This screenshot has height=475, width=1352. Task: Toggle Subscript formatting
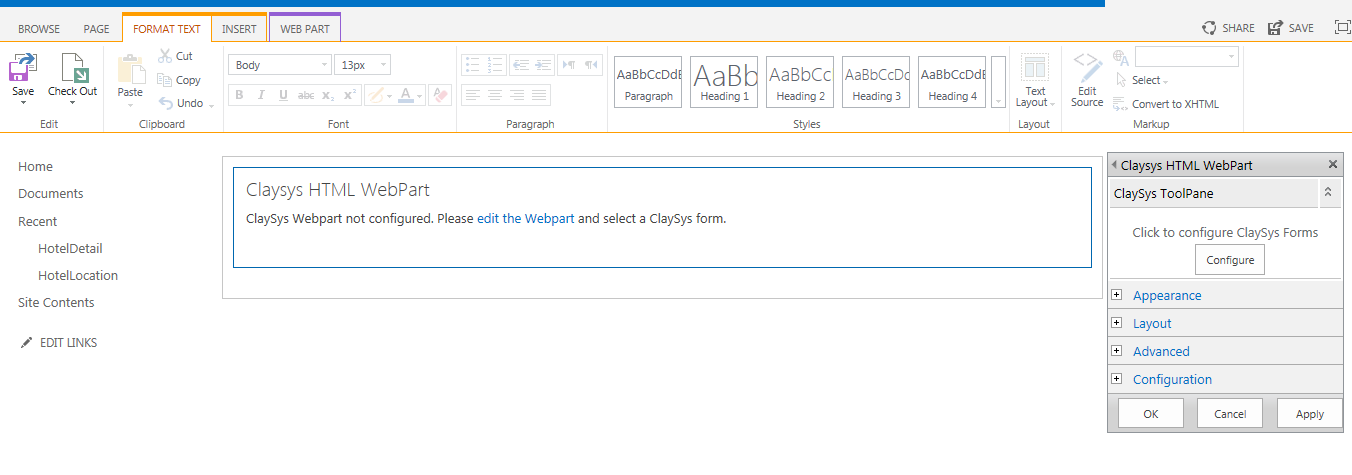tap(328, 95)
